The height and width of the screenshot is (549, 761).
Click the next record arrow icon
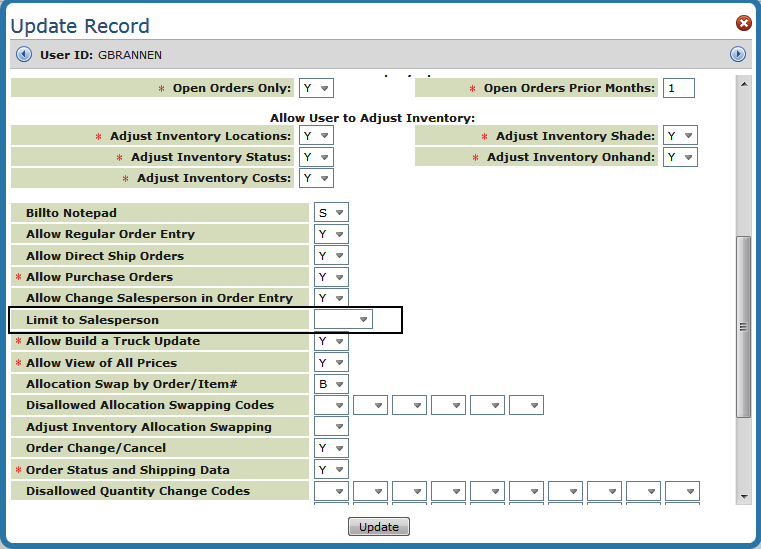pyautogui.click(x=738, y=54)
